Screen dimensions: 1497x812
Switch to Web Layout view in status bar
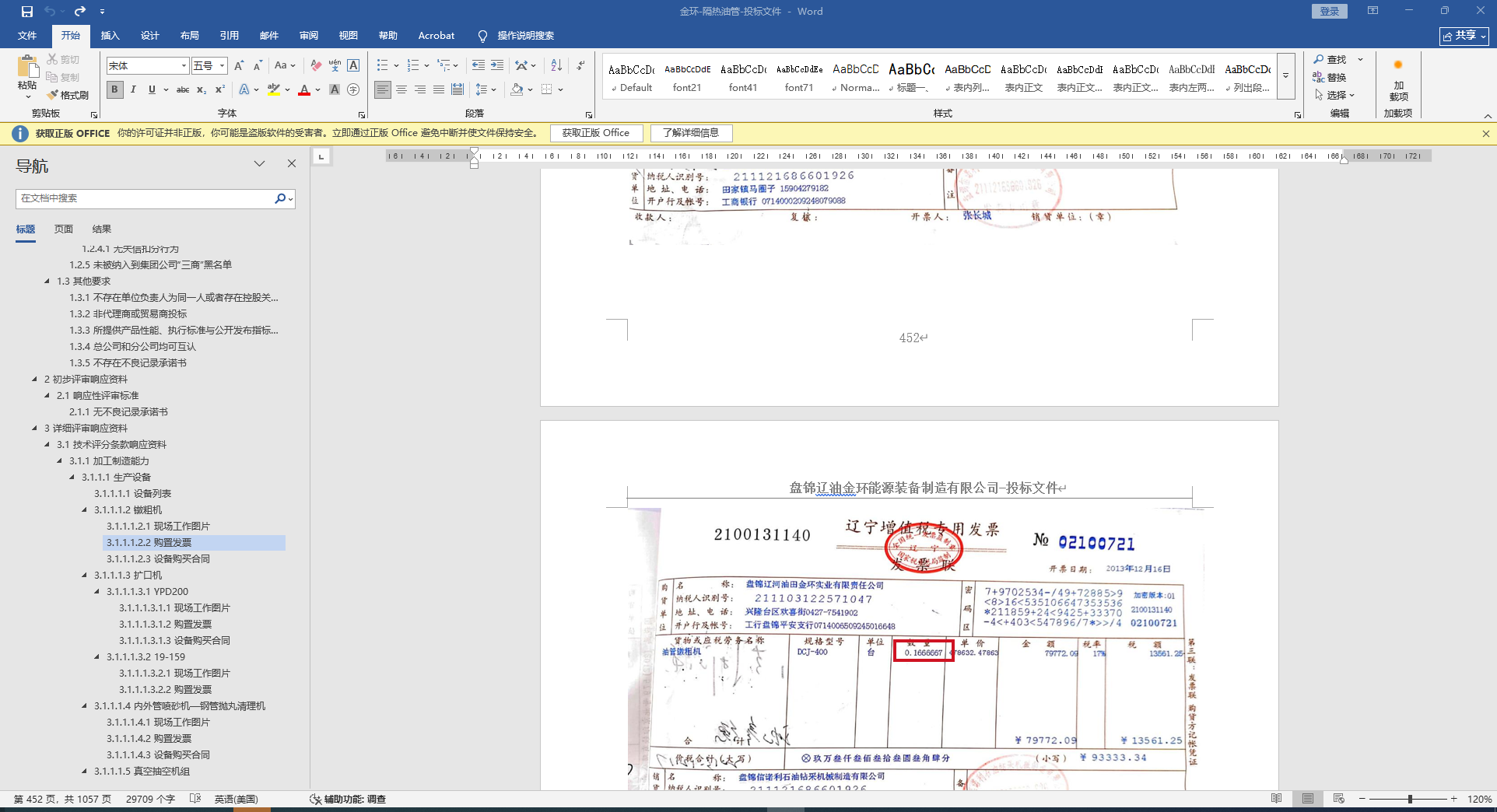(x=1338, y=799)
